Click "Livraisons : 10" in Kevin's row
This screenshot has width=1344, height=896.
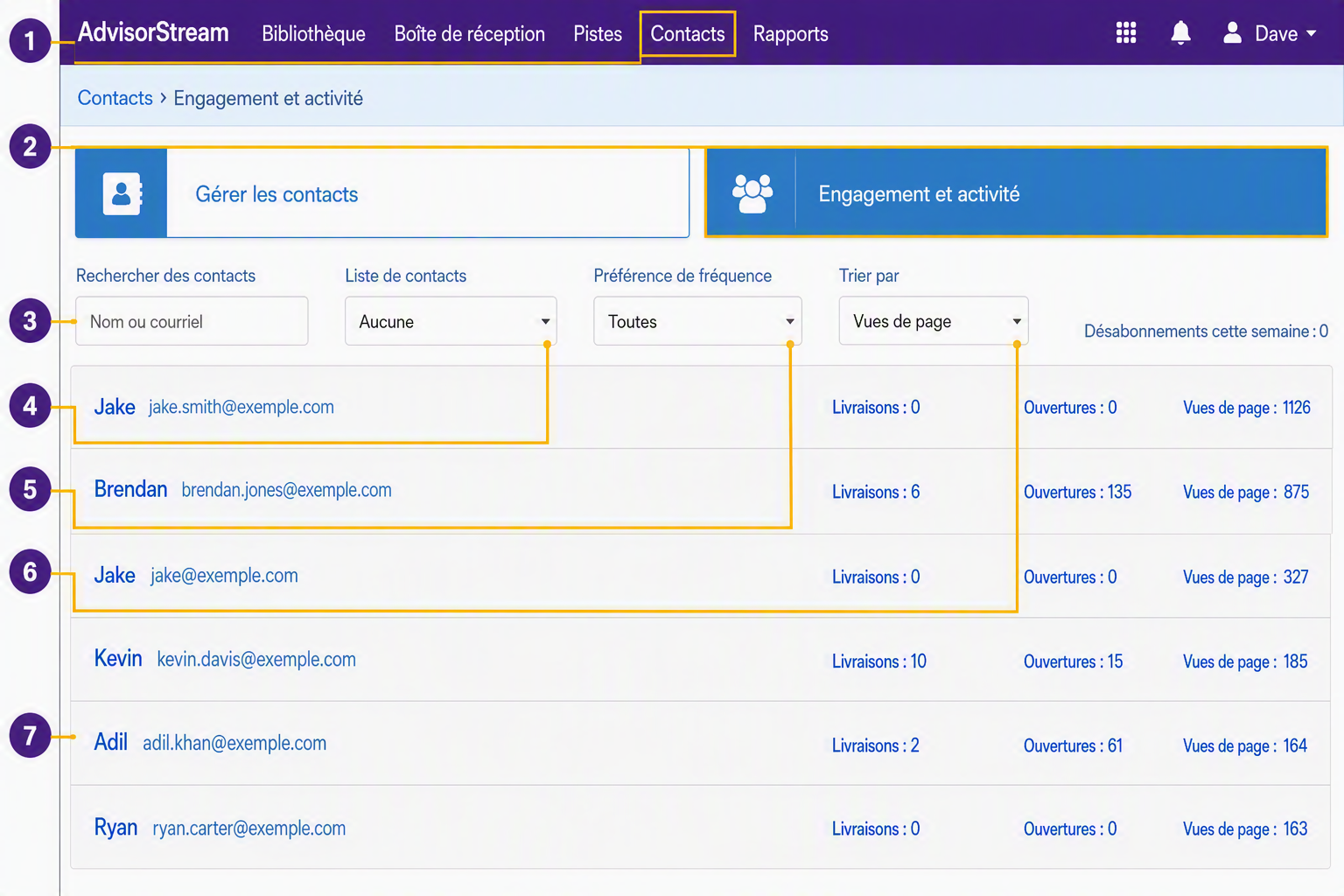(879, 661)
